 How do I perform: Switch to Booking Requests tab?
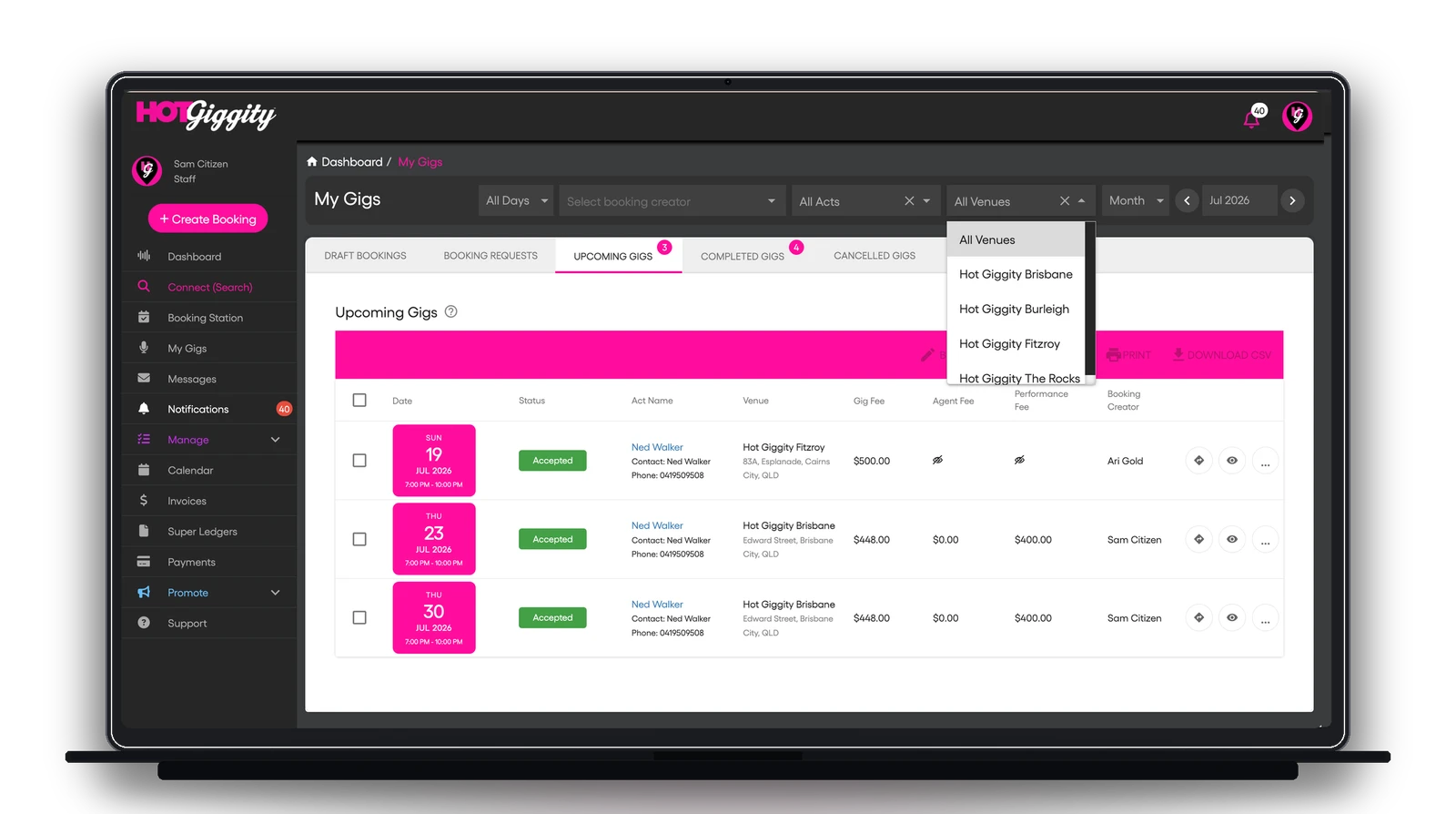pyautogui.click(x=490, y=256)
